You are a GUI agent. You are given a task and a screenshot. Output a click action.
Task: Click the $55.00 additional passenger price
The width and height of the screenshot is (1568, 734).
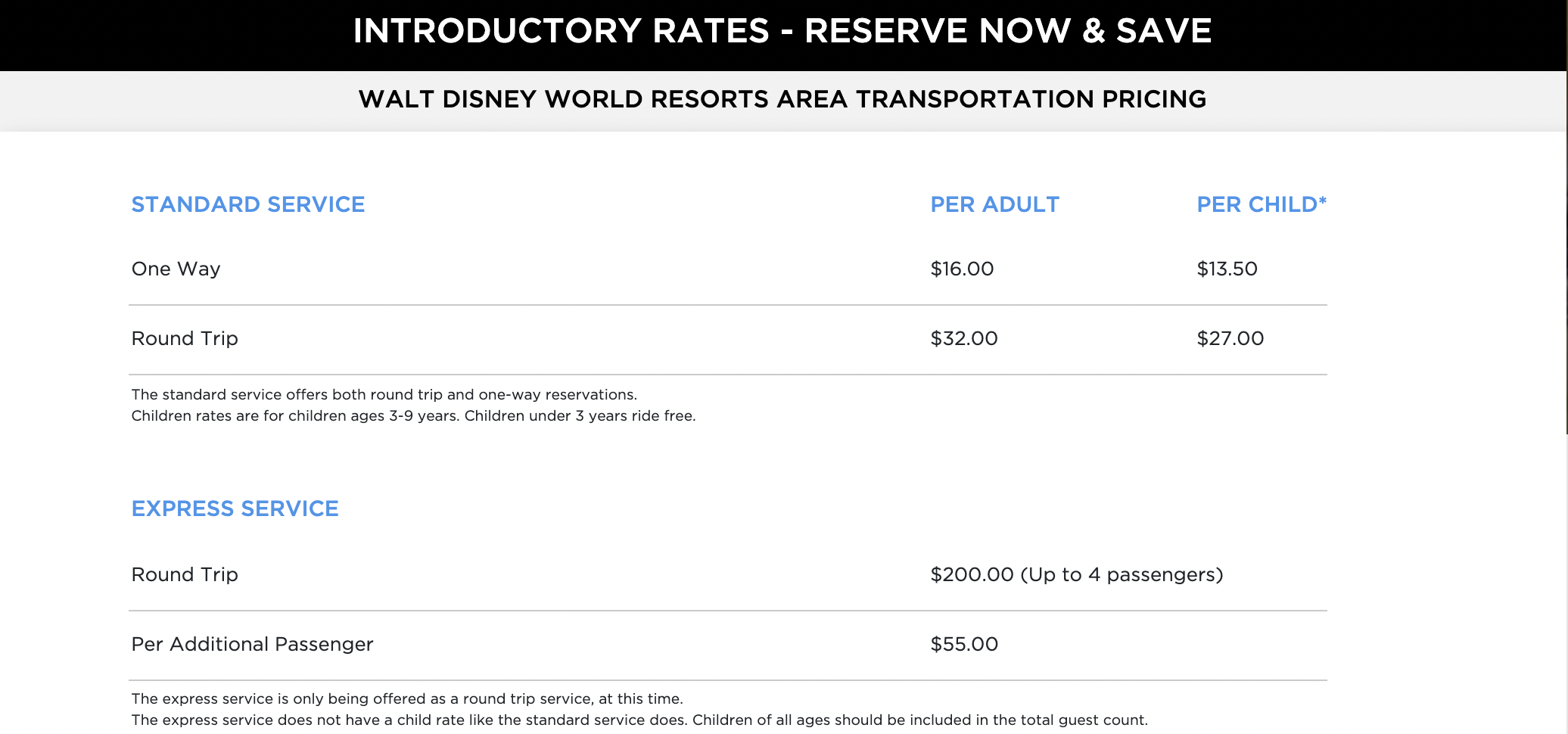[964, 644]
